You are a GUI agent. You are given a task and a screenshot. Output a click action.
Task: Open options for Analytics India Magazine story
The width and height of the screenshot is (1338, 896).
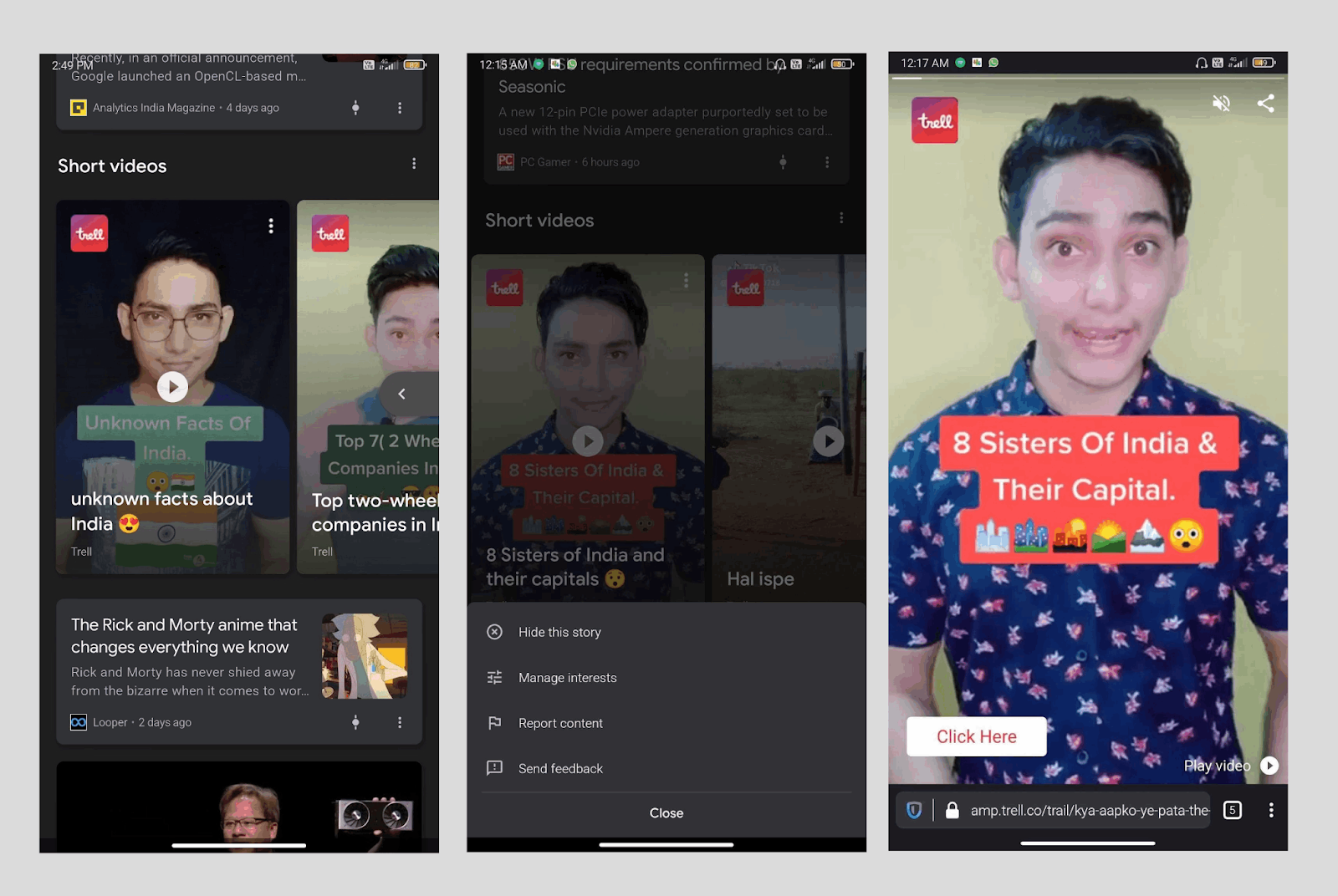400,108
